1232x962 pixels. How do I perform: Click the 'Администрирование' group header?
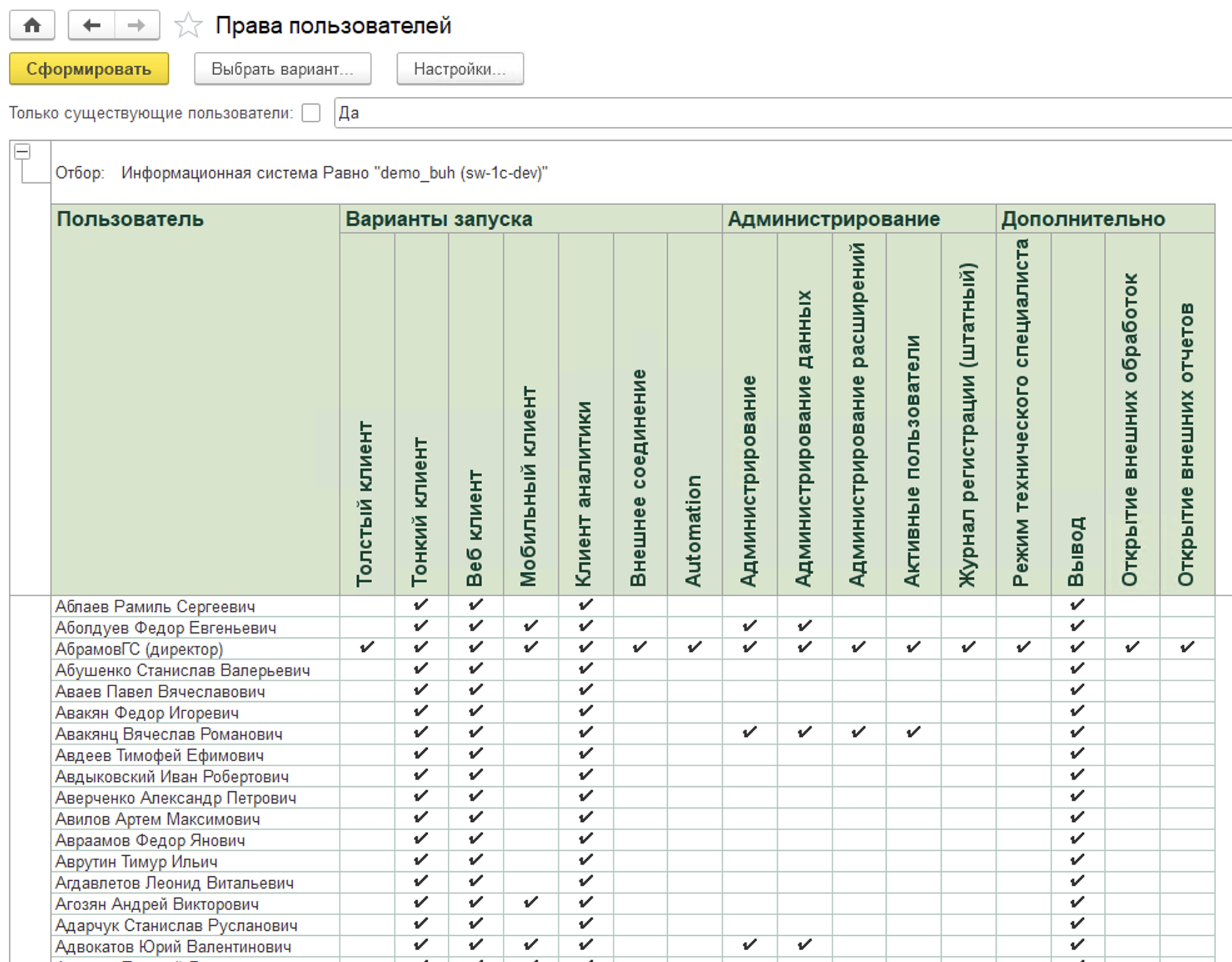833,219
